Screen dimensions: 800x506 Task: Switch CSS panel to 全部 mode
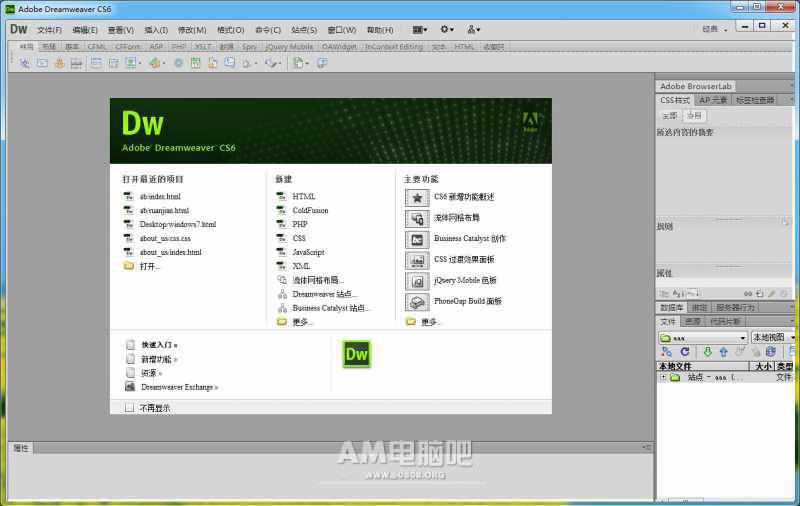pyautogui.click(x=669, y=116)
